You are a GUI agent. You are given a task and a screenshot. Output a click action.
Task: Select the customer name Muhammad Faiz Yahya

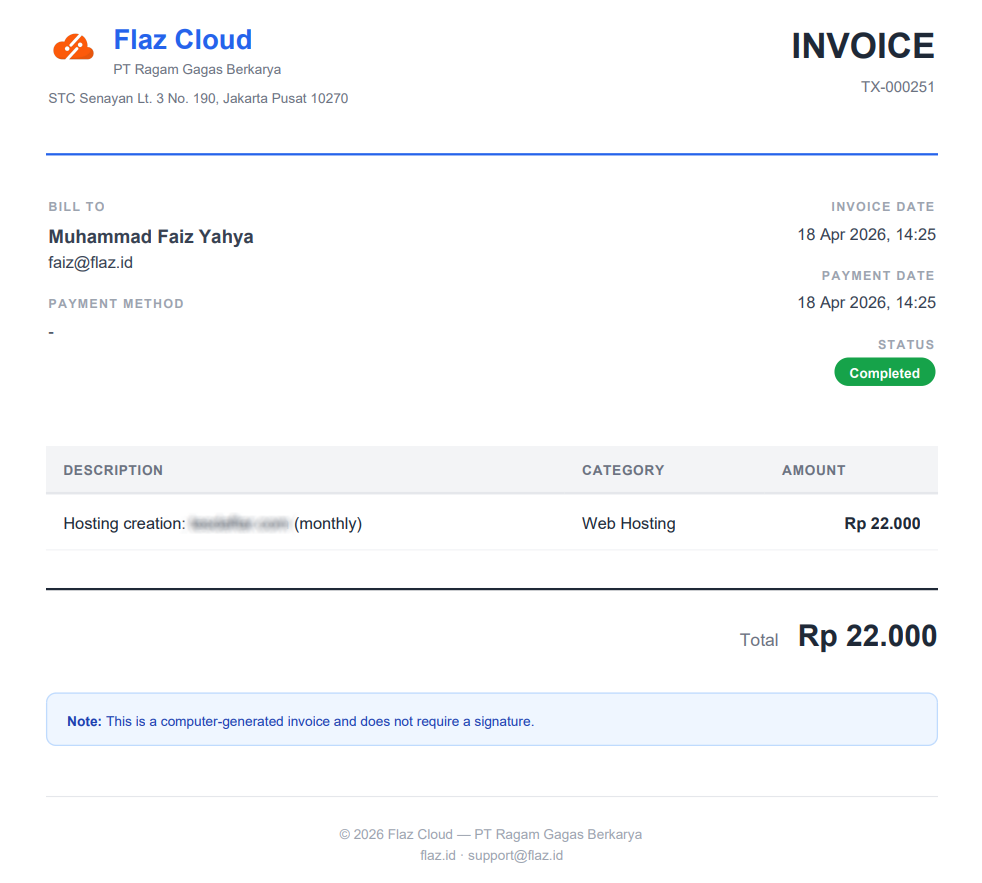click(151, 237)
